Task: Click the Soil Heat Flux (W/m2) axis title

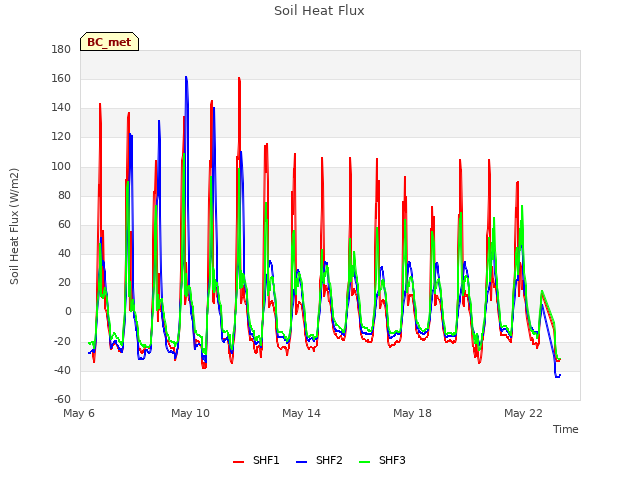Action: click(15, 226)
